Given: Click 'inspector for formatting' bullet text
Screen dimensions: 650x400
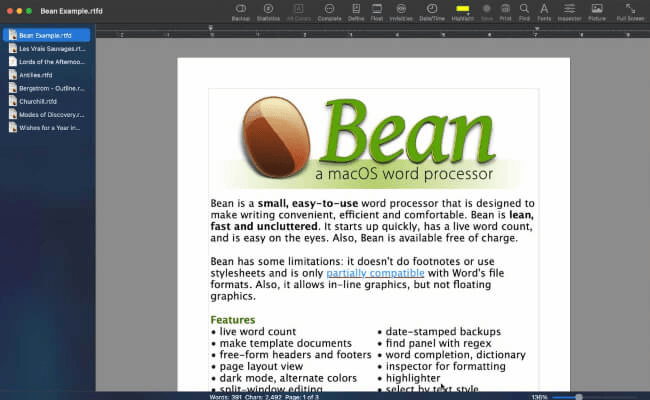Looking at the screenshot, I should pos(446,366).
